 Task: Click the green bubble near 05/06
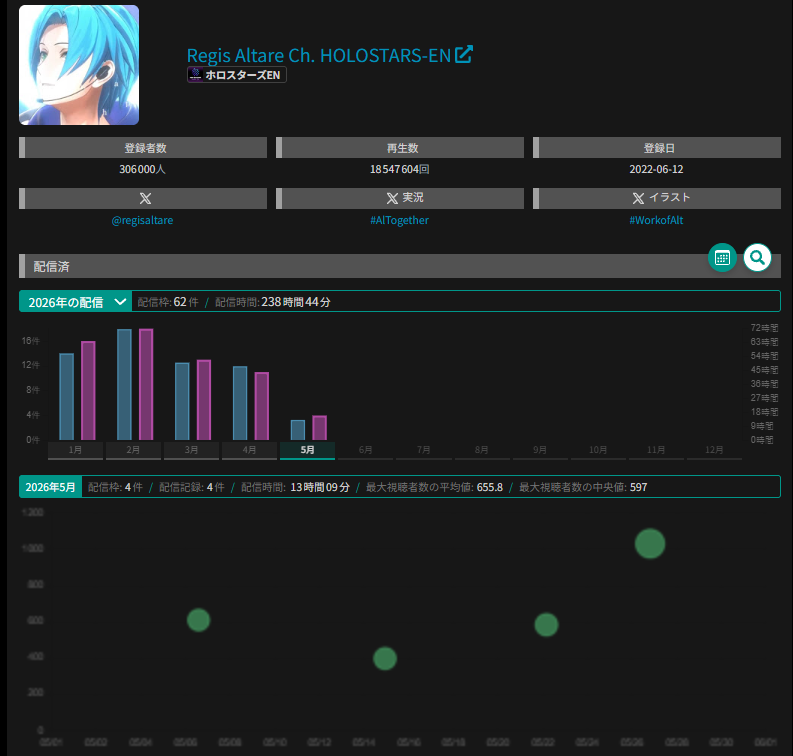pyautogui.click(x=198, y=620)
